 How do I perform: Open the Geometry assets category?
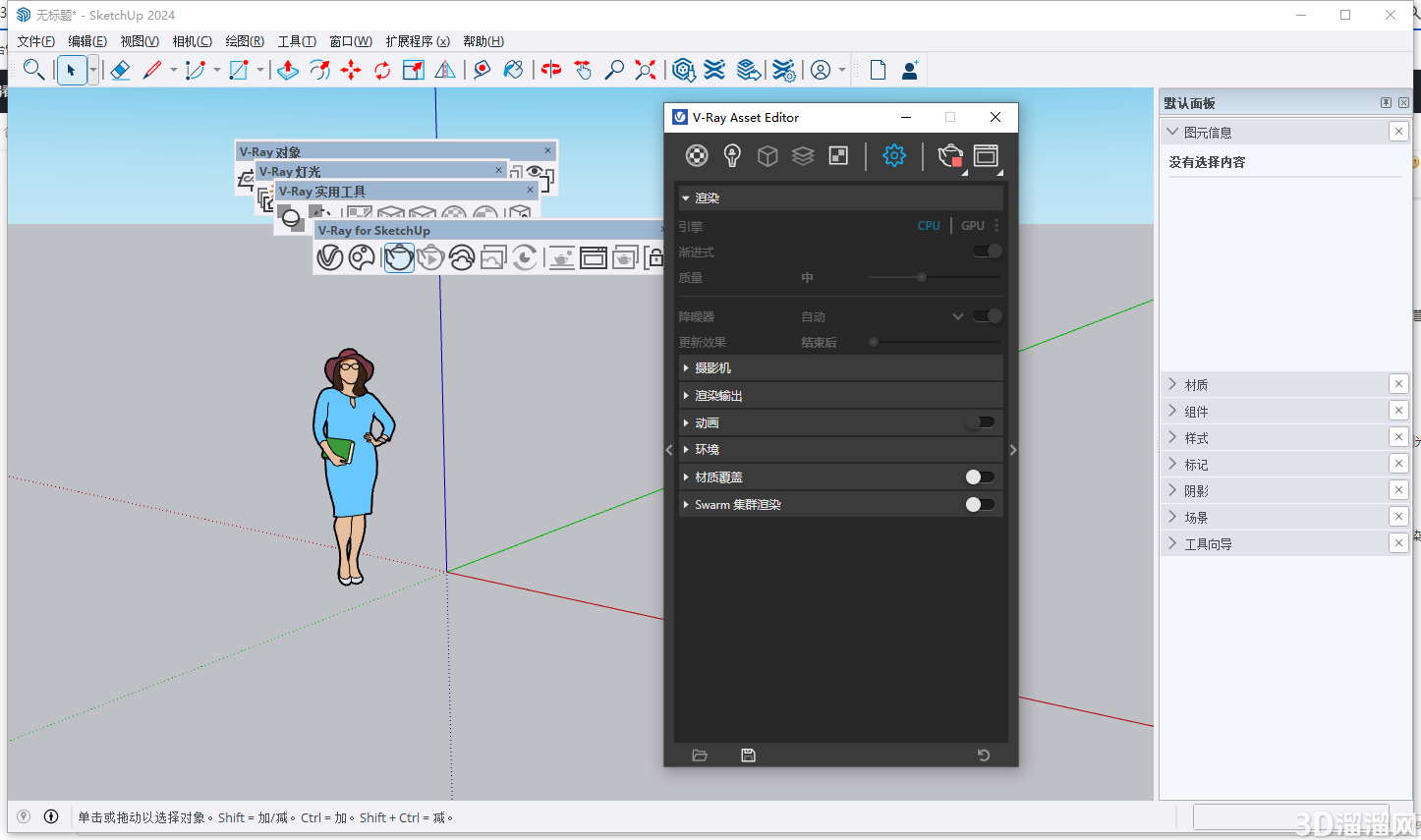(x=767, y=155)
